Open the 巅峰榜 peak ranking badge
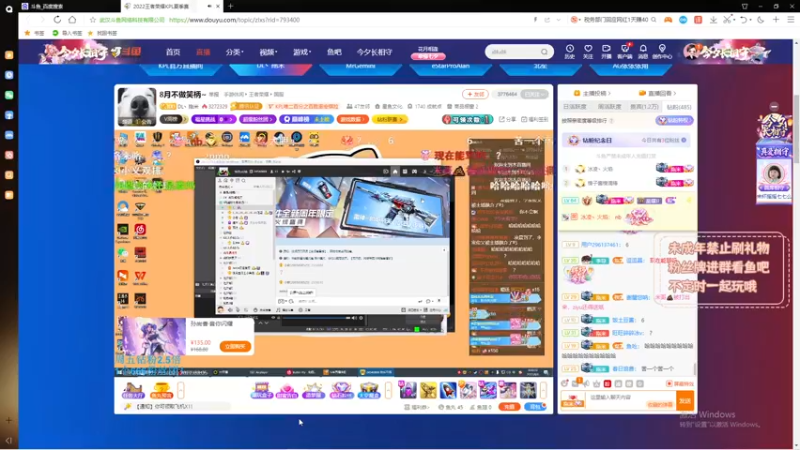800x450 pixels. 306,119
